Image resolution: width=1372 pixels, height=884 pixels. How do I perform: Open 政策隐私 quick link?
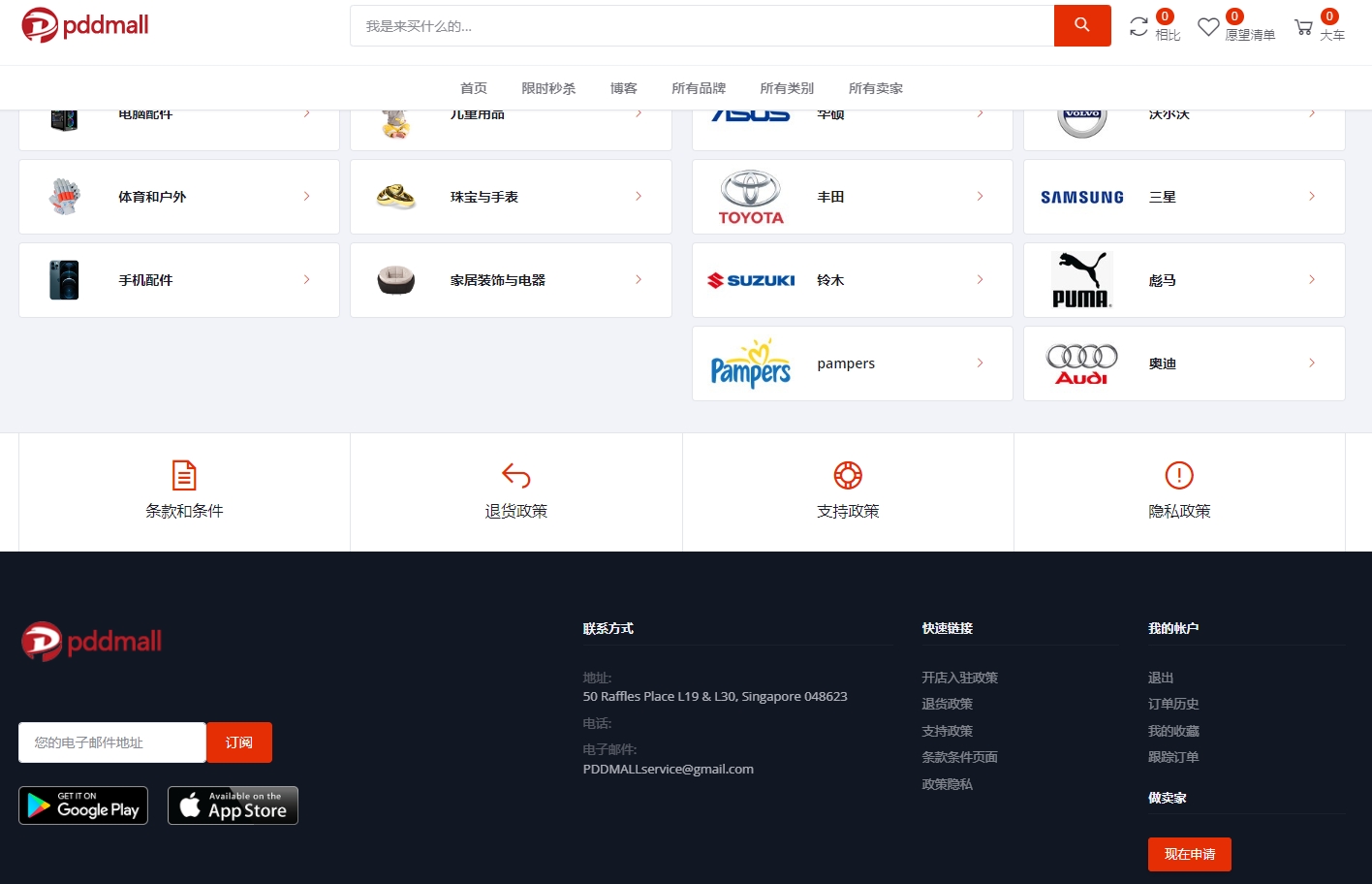(948, 784)
